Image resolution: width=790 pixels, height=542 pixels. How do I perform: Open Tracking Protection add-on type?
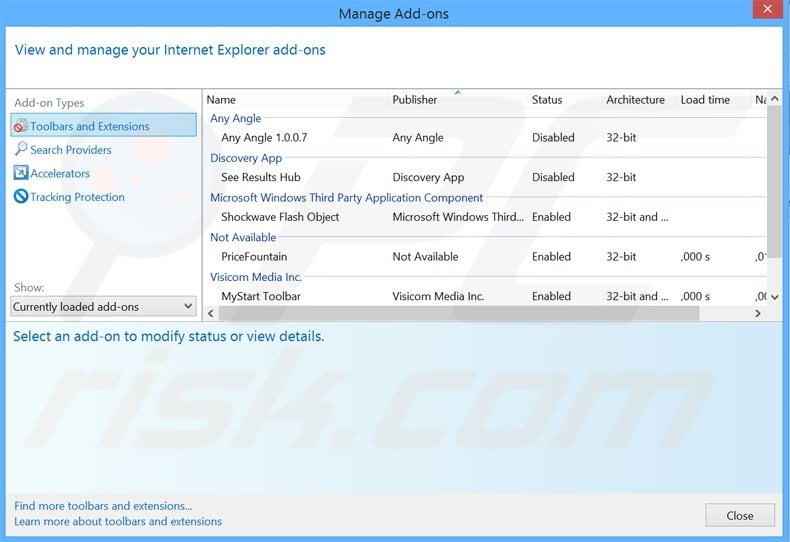tap(77, 197)
